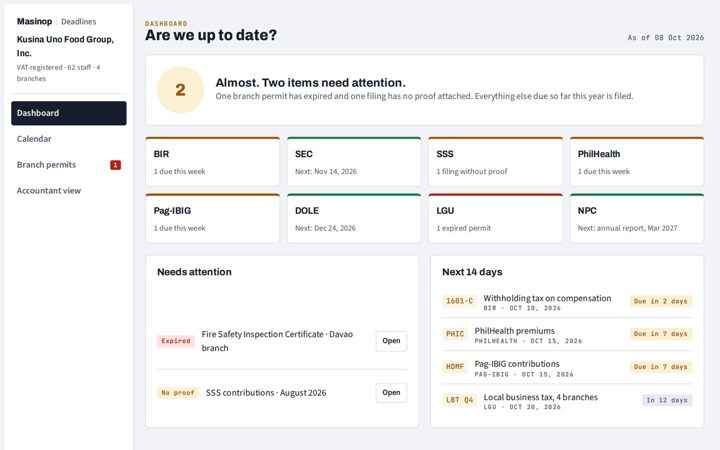Open Branch permits in the sidebar
This screenshot has height=450, width=720.
pyautogui.click(x=69, y=164)
